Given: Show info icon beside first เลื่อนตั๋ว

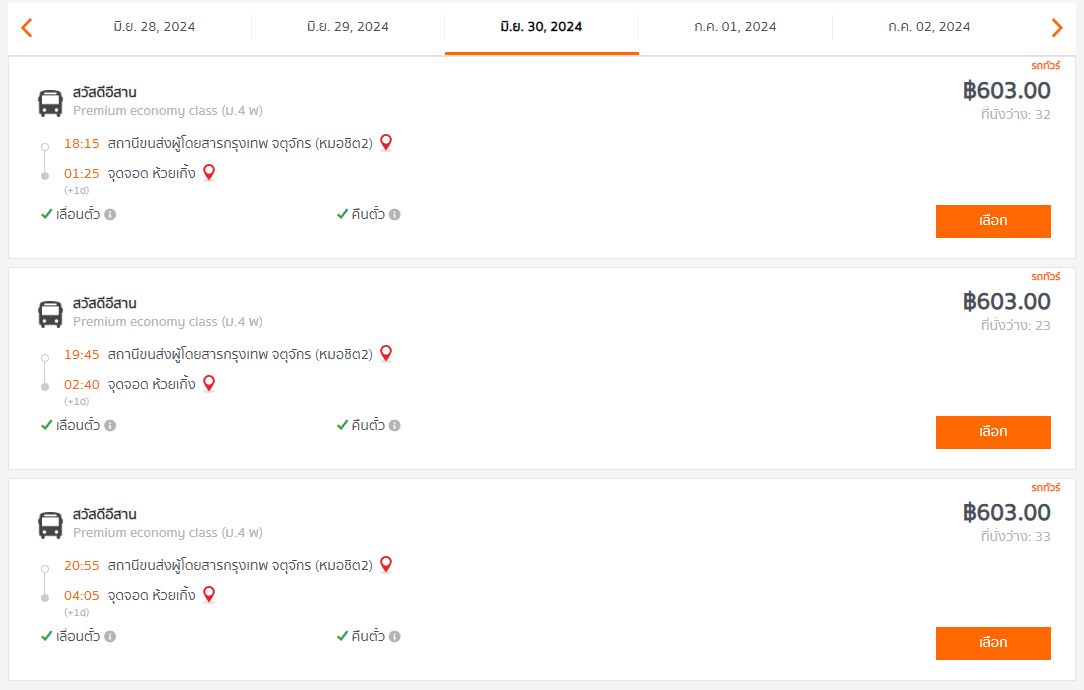Looking at the screenshot, I should coord(110,214).
